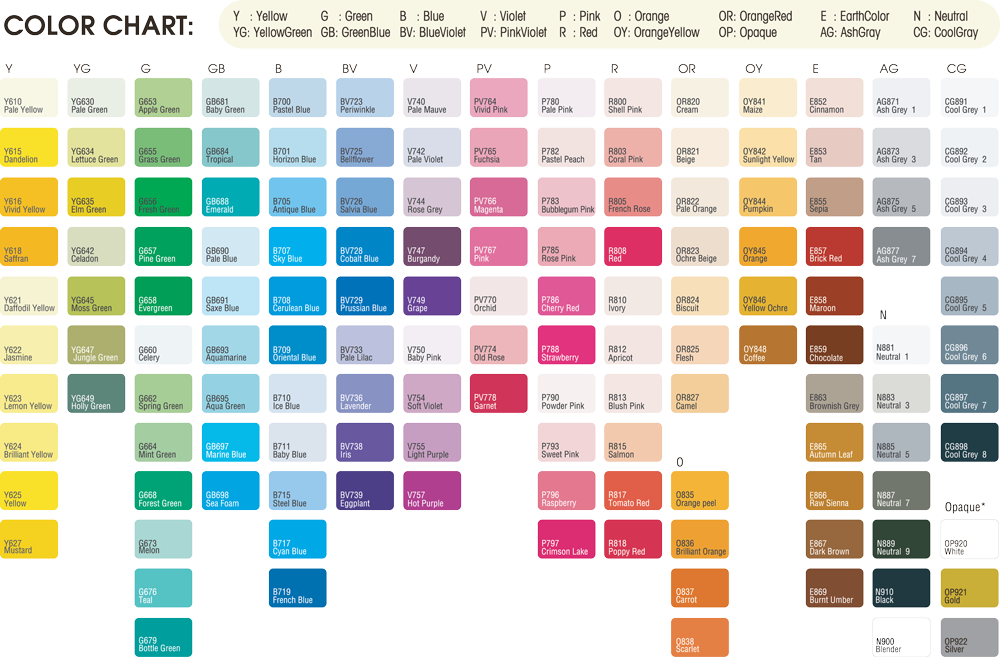The height and width of the screenshot is (657, 1000).
Task: Select the Y610 Pale Yellow swatch
Action: click(29, 97)
